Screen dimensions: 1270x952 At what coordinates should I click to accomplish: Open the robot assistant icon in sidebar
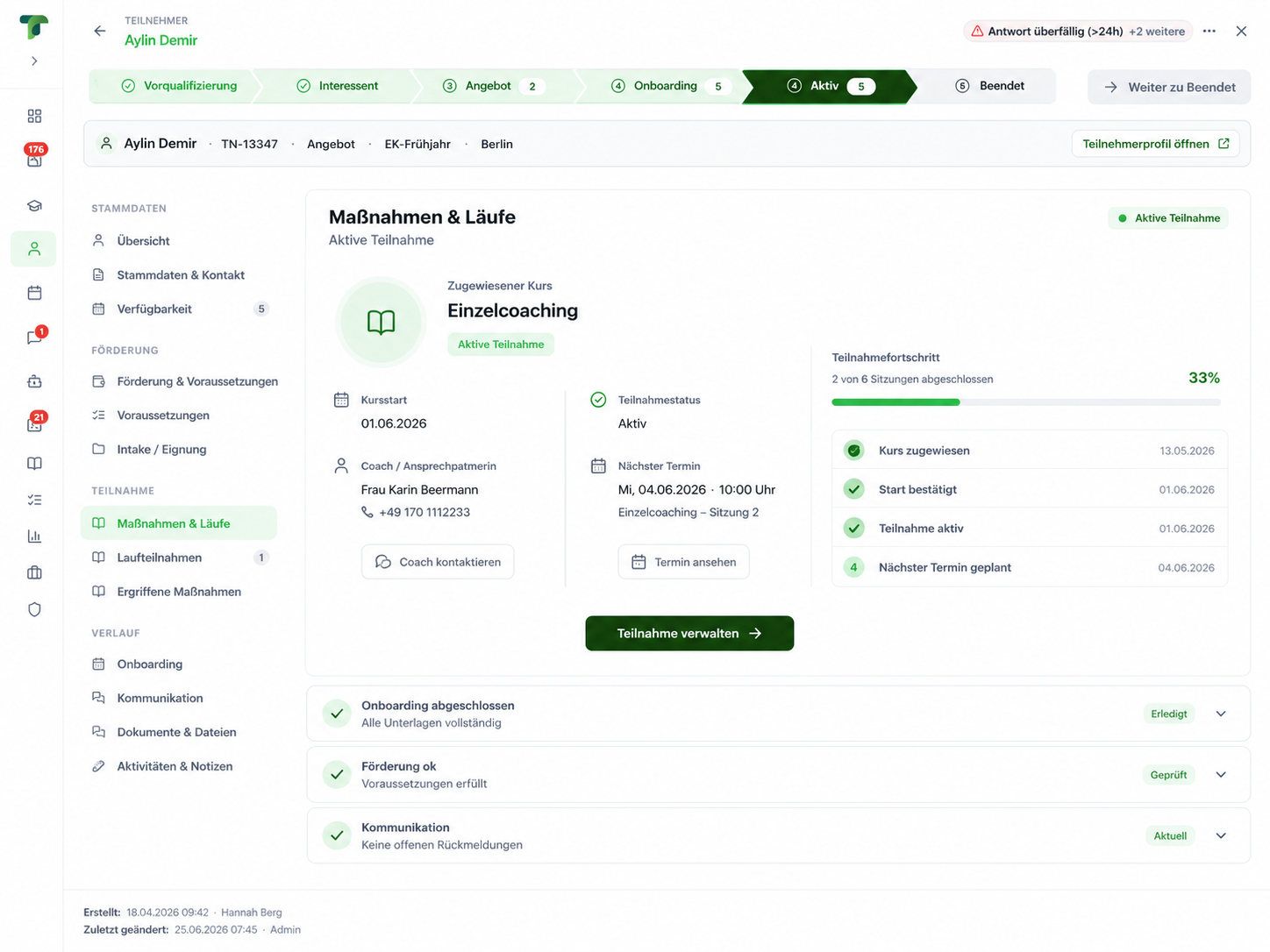(34, 381)
